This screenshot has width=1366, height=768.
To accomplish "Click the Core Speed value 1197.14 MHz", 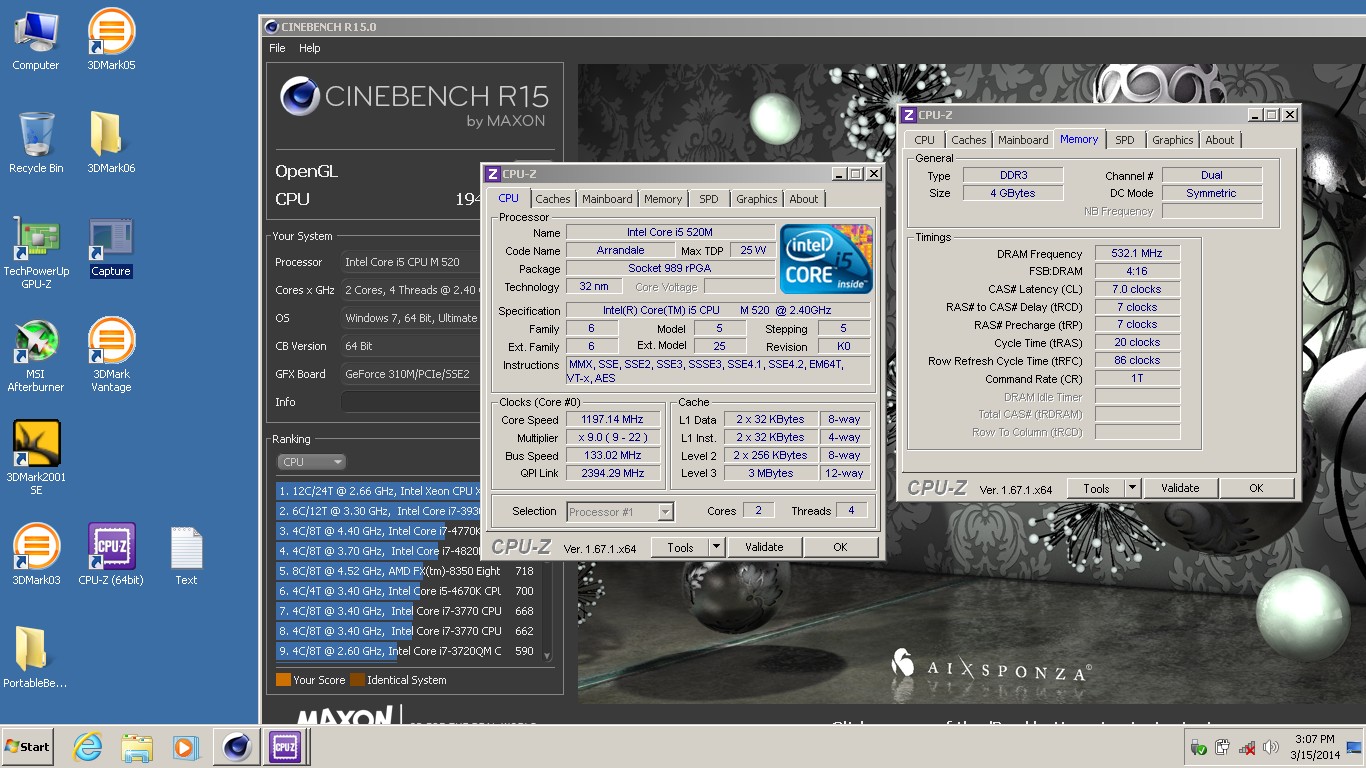I will [x=612, y=420].
